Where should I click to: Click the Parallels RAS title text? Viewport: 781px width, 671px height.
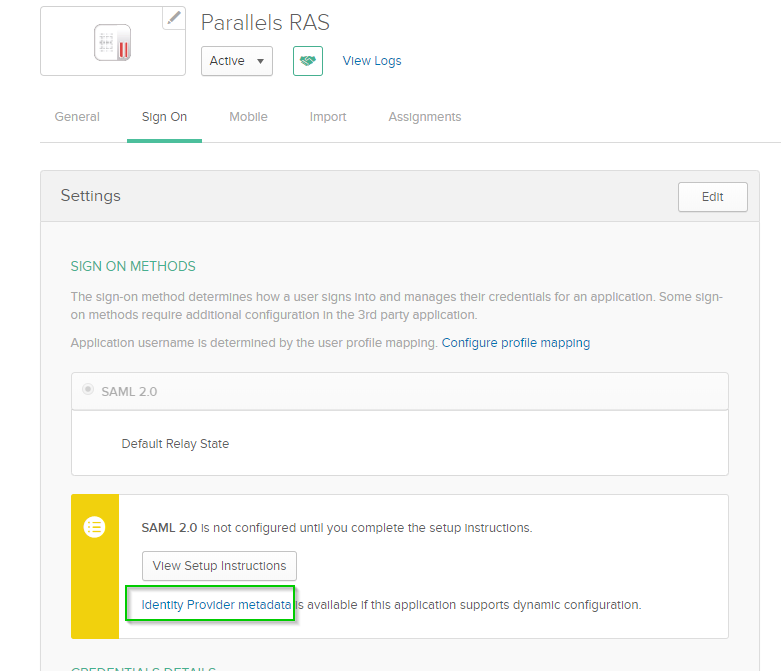point(265,23)
